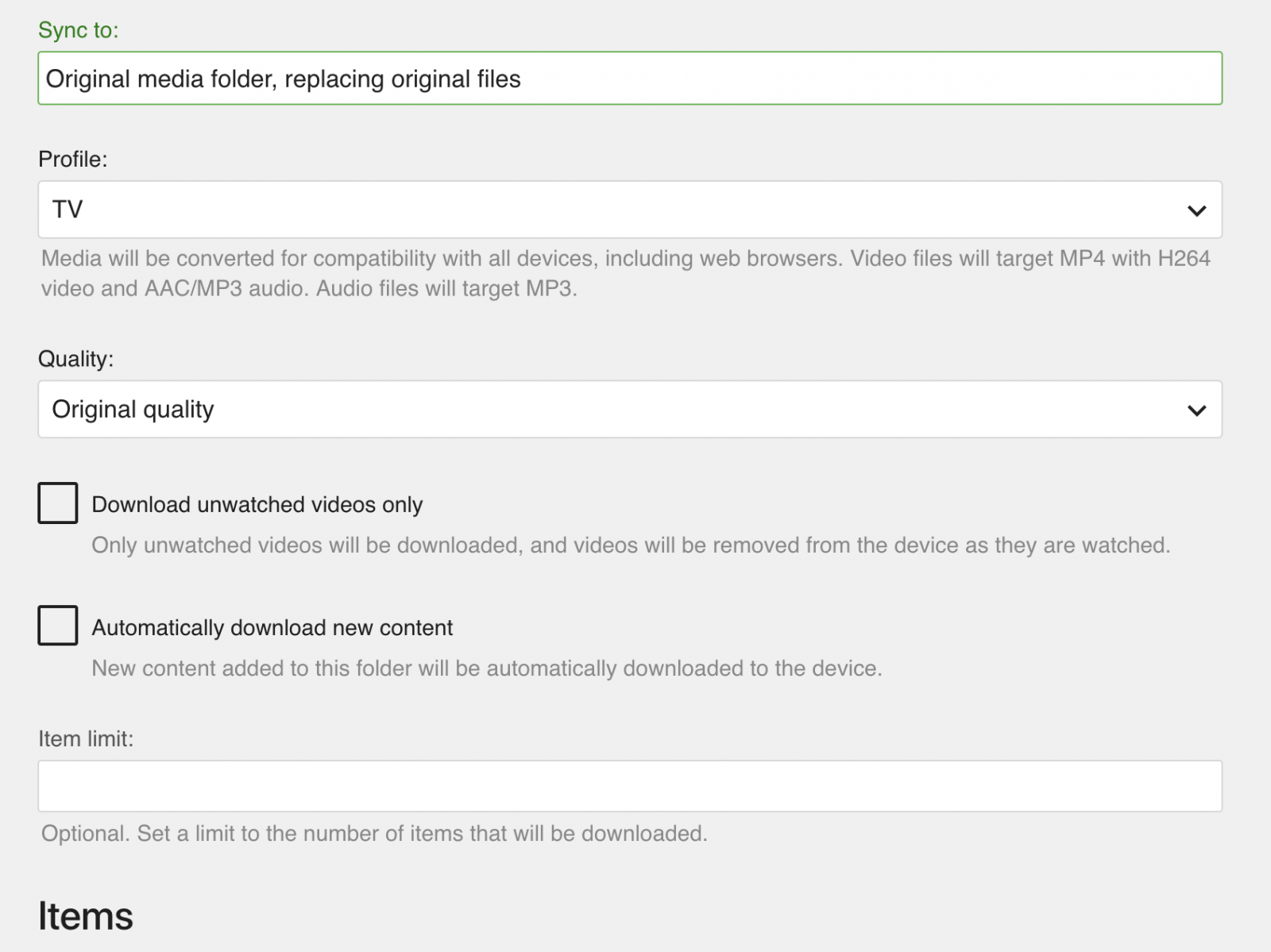1271x952 pixels.
Task: Click the Profile dropdown chevron arrow
Action: 1196,210
